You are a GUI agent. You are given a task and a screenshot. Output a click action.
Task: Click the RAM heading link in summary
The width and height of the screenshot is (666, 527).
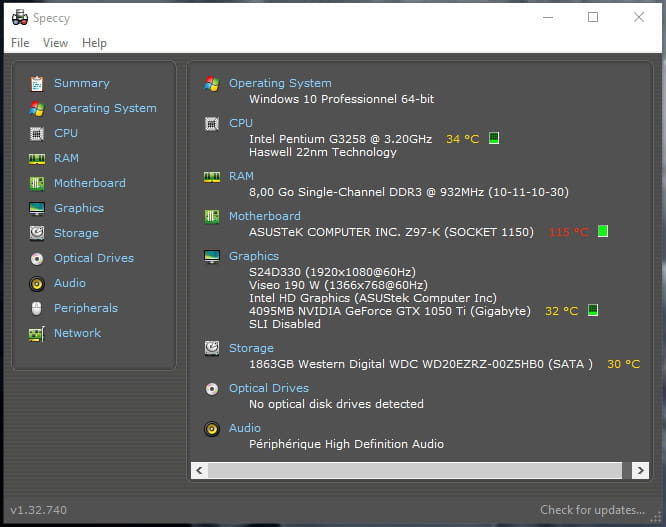point(241,176)
